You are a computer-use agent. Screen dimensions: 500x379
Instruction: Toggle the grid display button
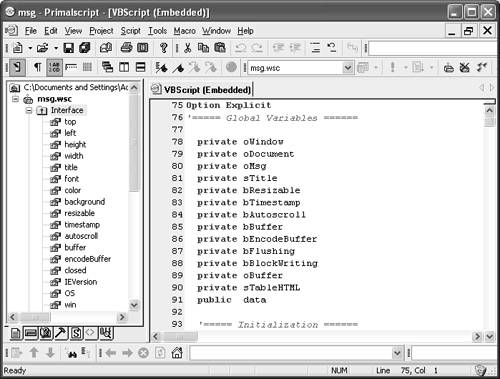pyautogui.click(x=87, y=67)
